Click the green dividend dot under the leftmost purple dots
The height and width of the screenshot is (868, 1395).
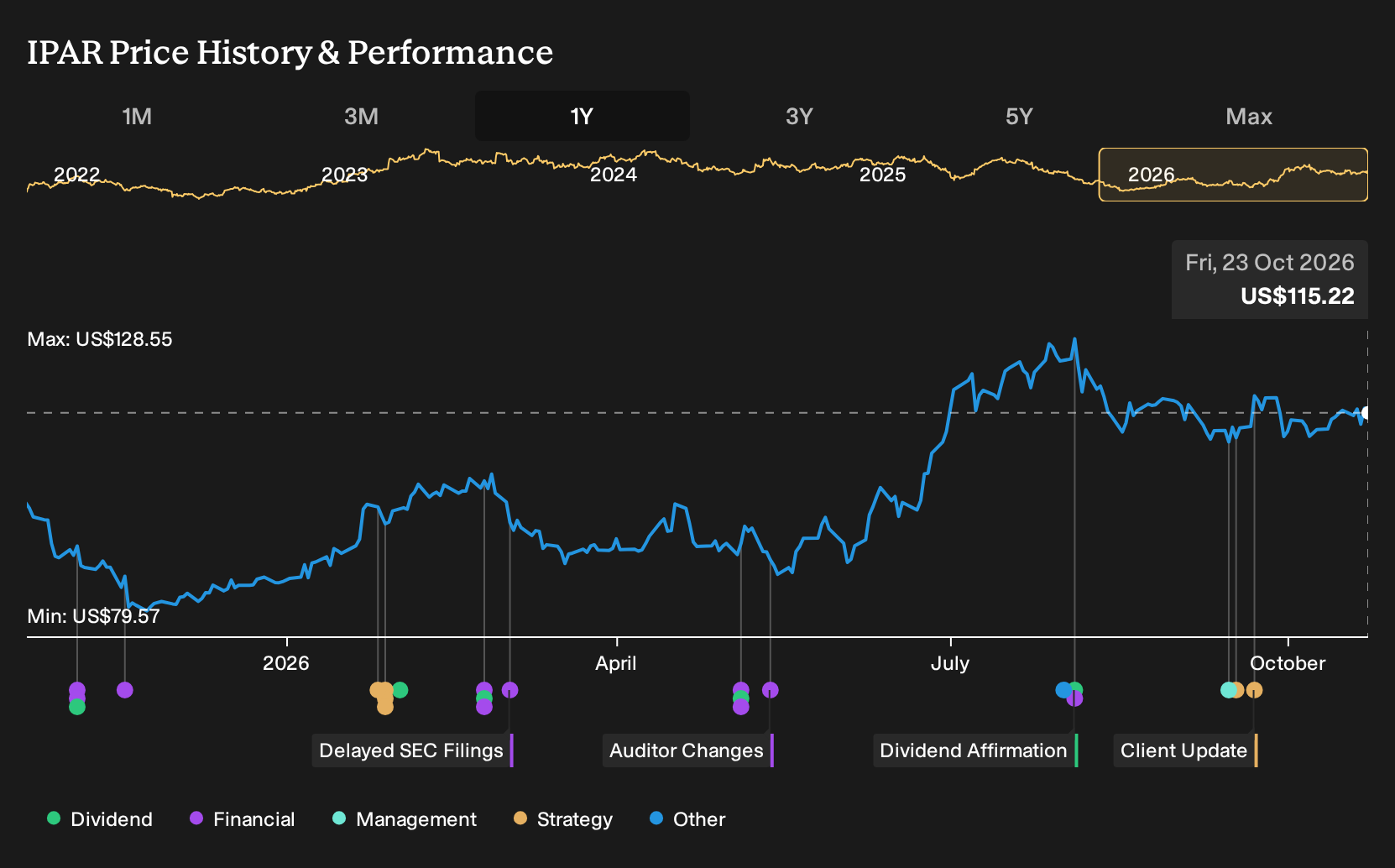[77, 707]
